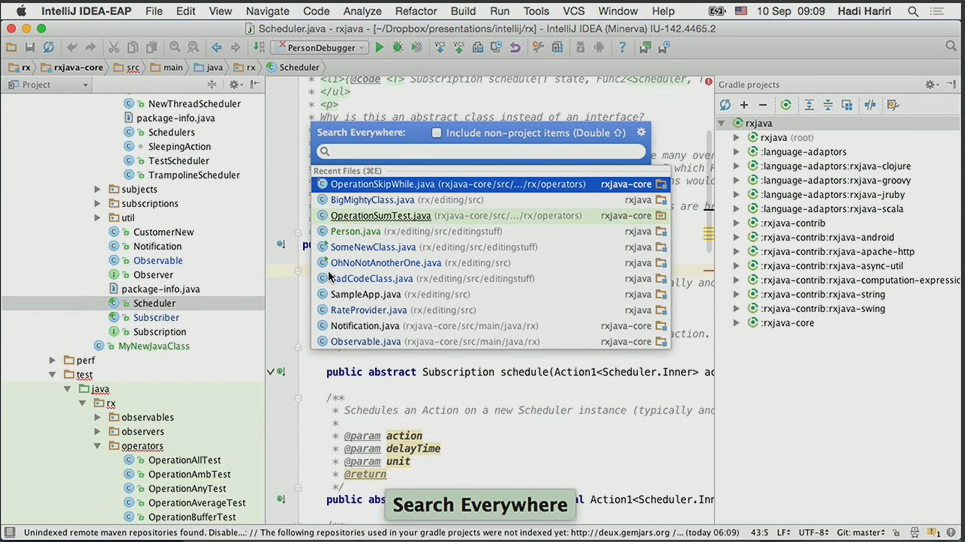Expand :language-adaptors Gradle node
This screenshot has width=965, height=542.
click(x=736, y=152)
